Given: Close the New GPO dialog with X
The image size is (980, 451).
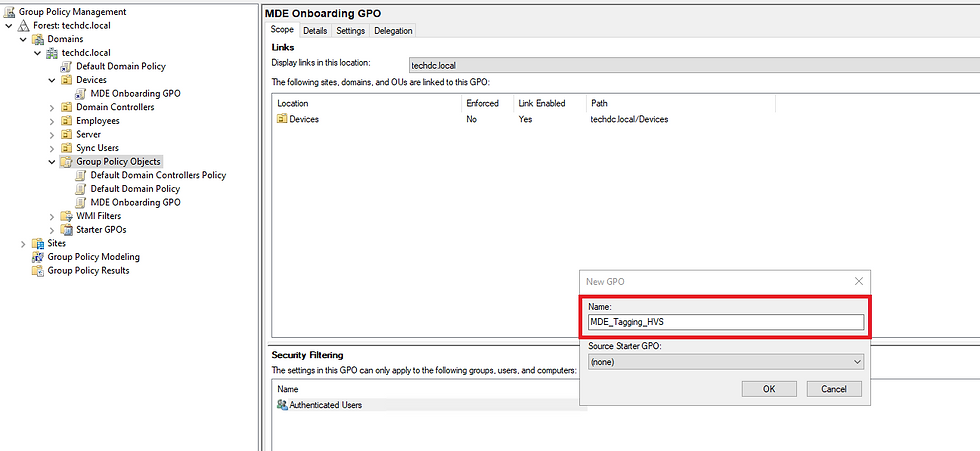Looking at the screenshot, I should [x=859, y=282].
